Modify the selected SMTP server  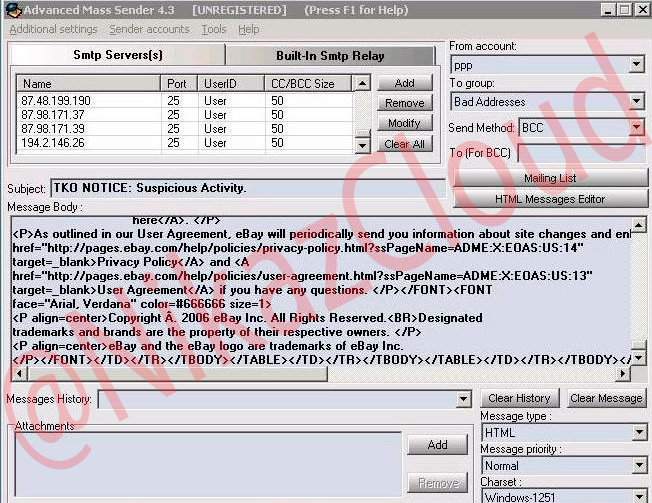[x=405, y=123]
